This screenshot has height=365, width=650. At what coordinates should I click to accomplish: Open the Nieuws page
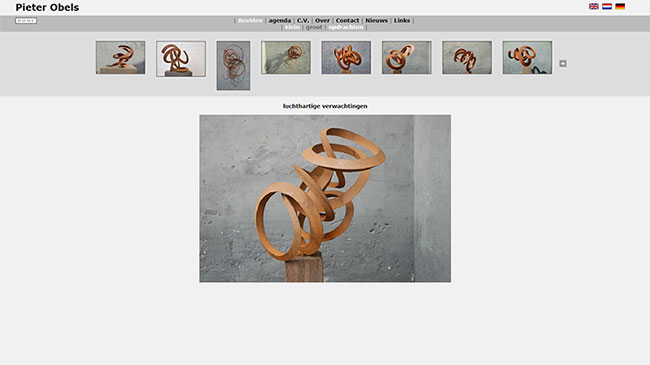pyautogui.click(x=376, y=20)
